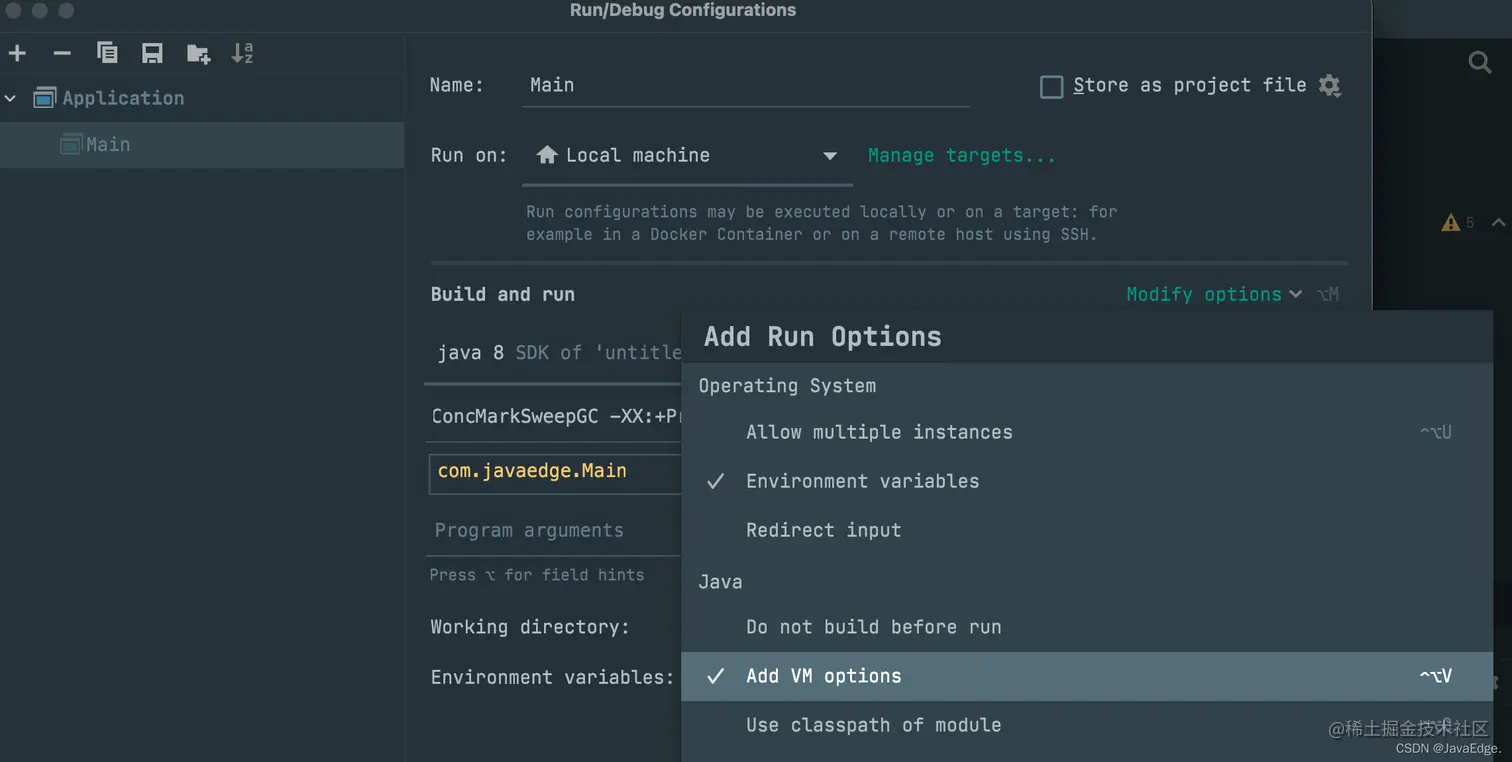Click the Create New Folder icon

(x=198, y=53)
